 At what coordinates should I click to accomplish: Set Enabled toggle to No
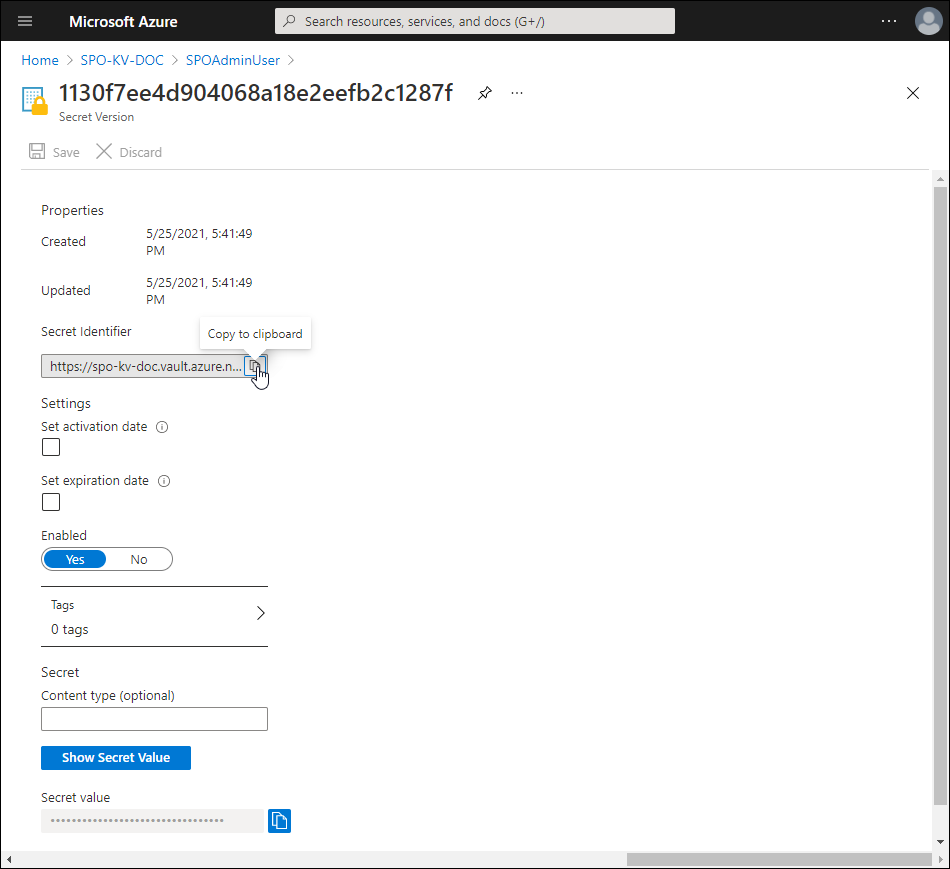click(139, 559)
